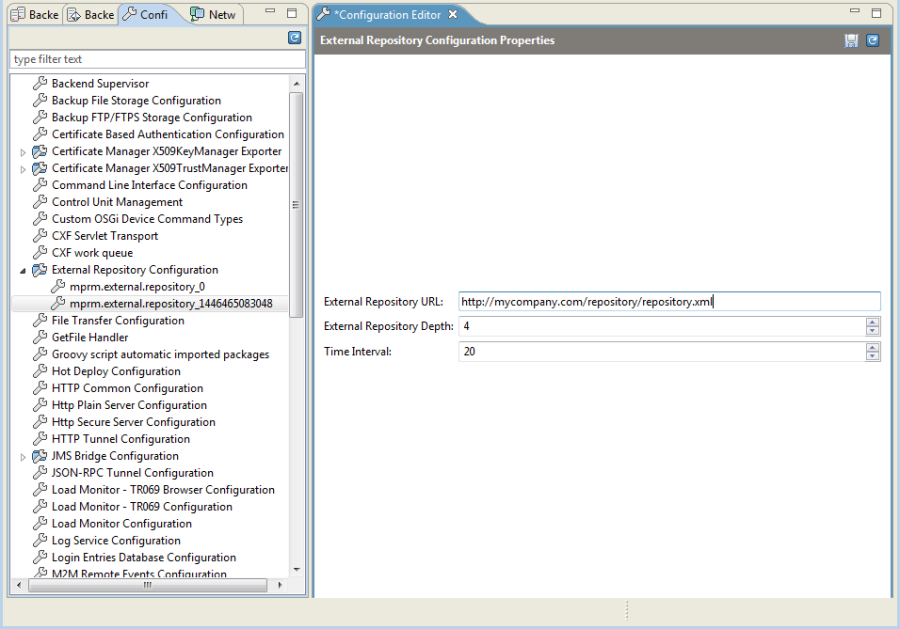Click the horizontal scrollbar of the tree
This screenshot has height=629, width=900.
[x=148, y=585]
